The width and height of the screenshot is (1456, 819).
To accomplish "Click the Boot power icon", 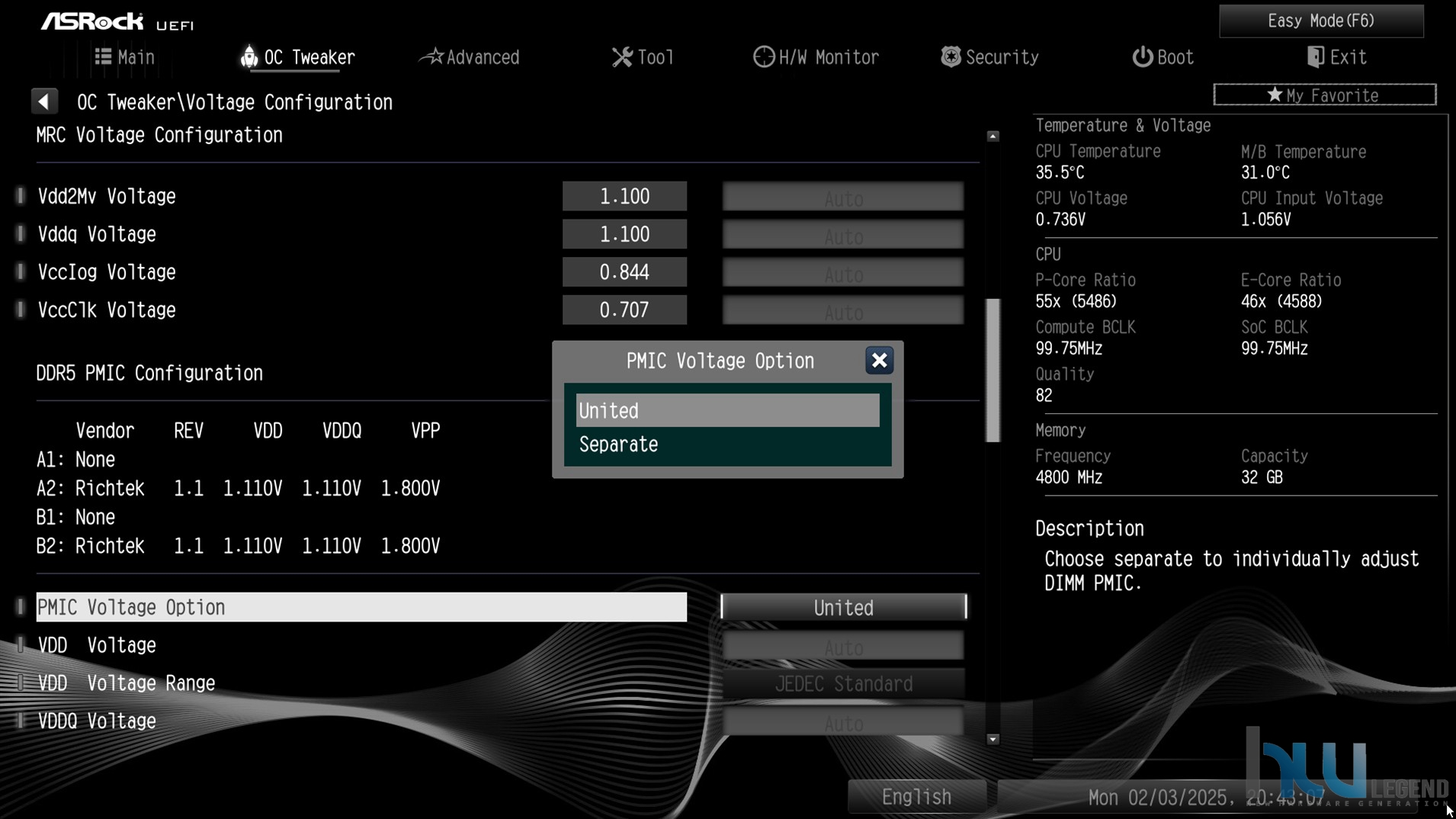I will tap(1142, 56).
